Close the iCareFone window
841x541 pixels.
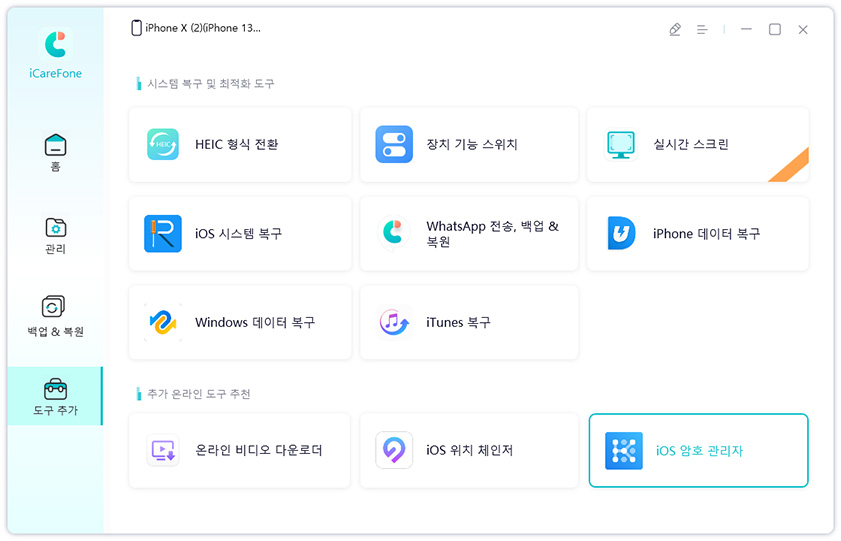[803, 29]
